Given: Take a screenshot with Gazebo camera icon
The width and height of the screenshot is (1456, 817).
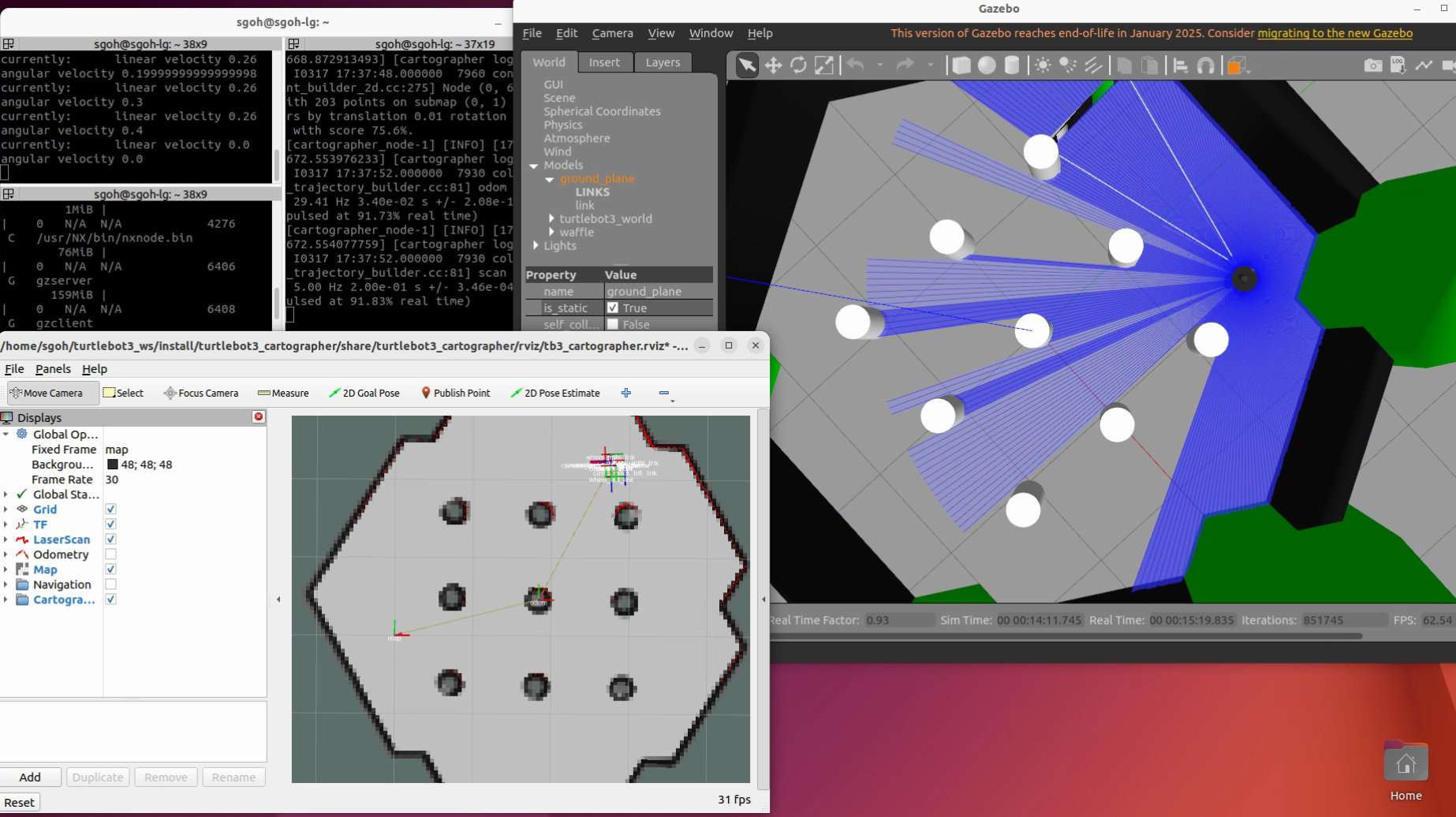Looking at the screenshot, I should 1372,65.
